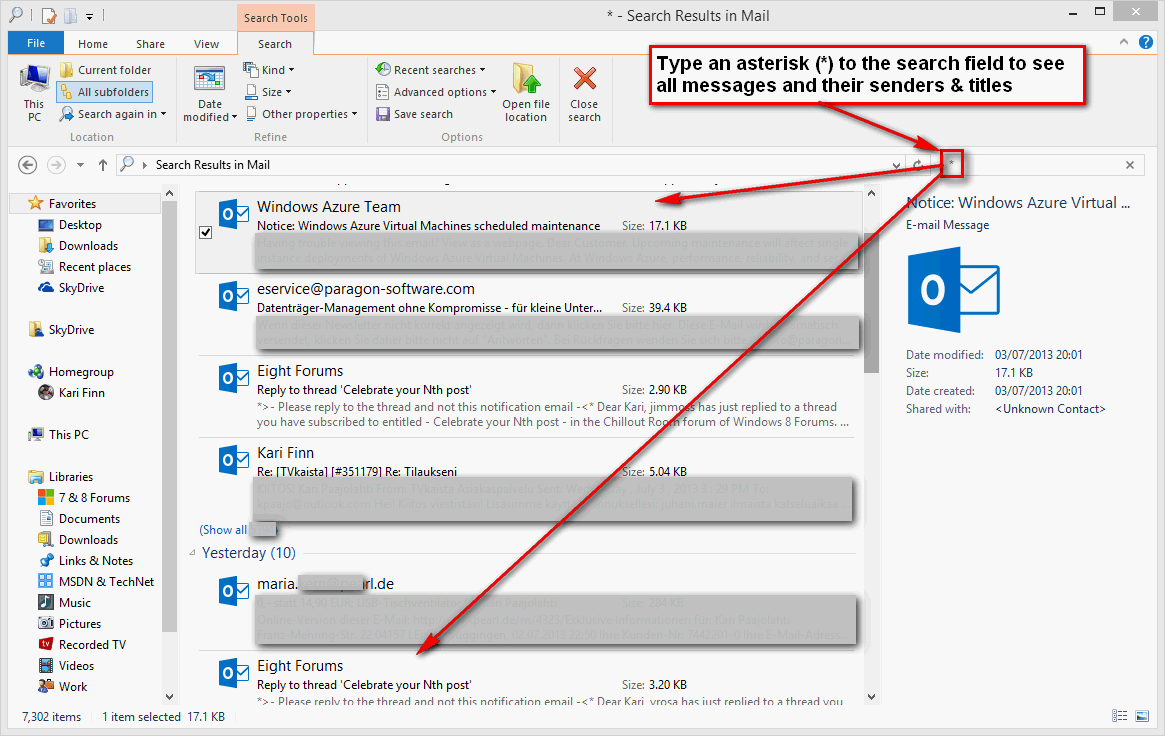
Task: Select Eight Forums email sized 2.90 KB
Action: point(528,396)
